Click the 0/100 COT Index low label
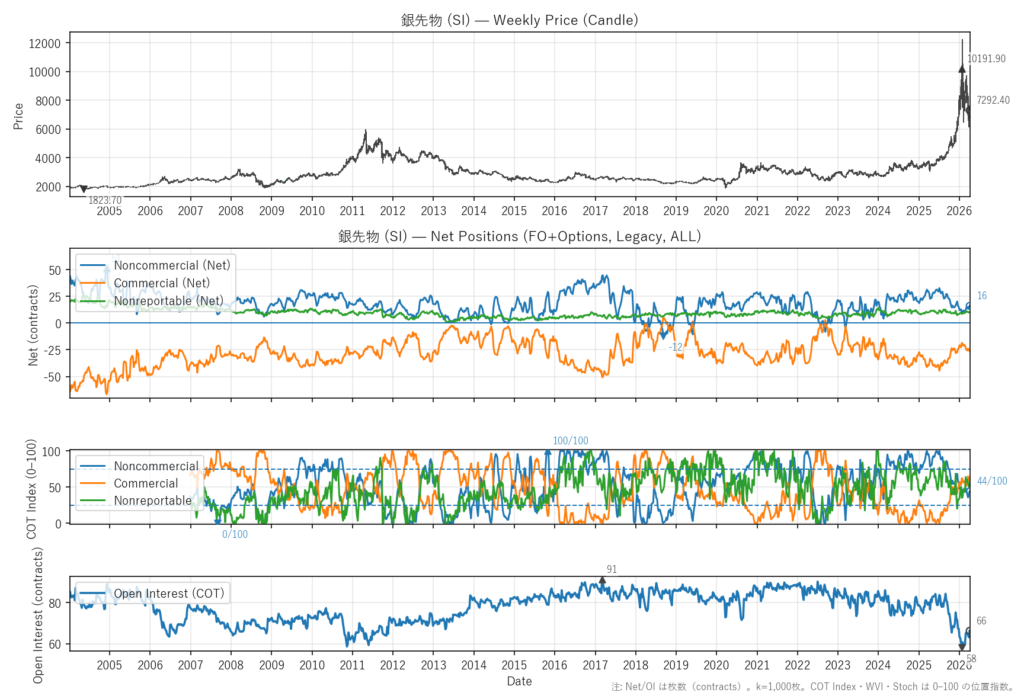Screen dimensions: 1024x699 (x=235, y=534)
